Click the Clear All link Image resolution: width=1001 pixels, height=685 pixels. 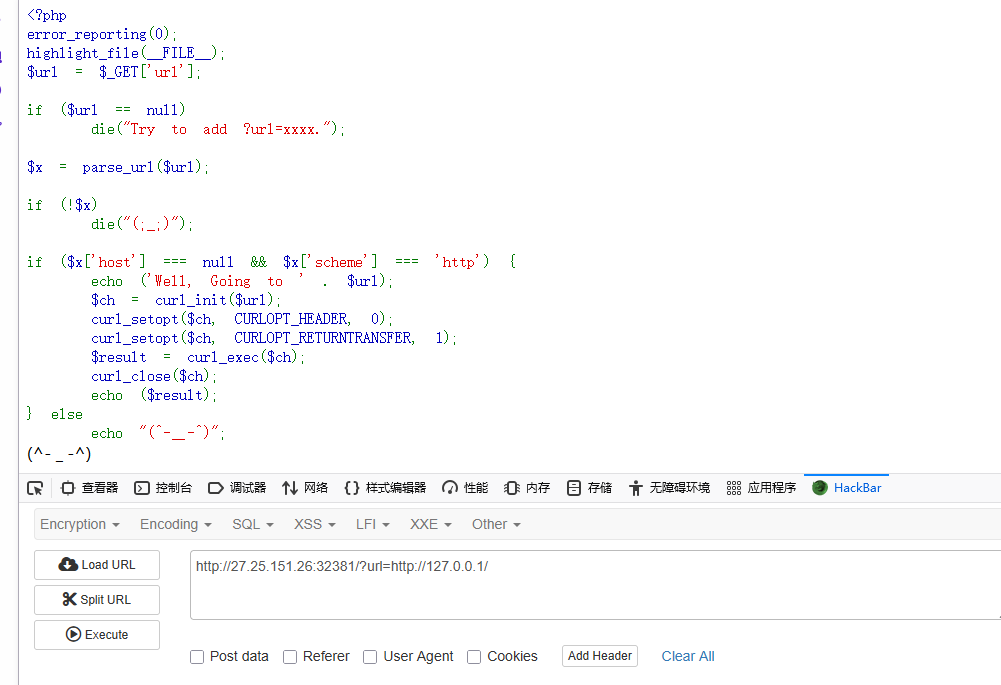(x=688, y=657)
